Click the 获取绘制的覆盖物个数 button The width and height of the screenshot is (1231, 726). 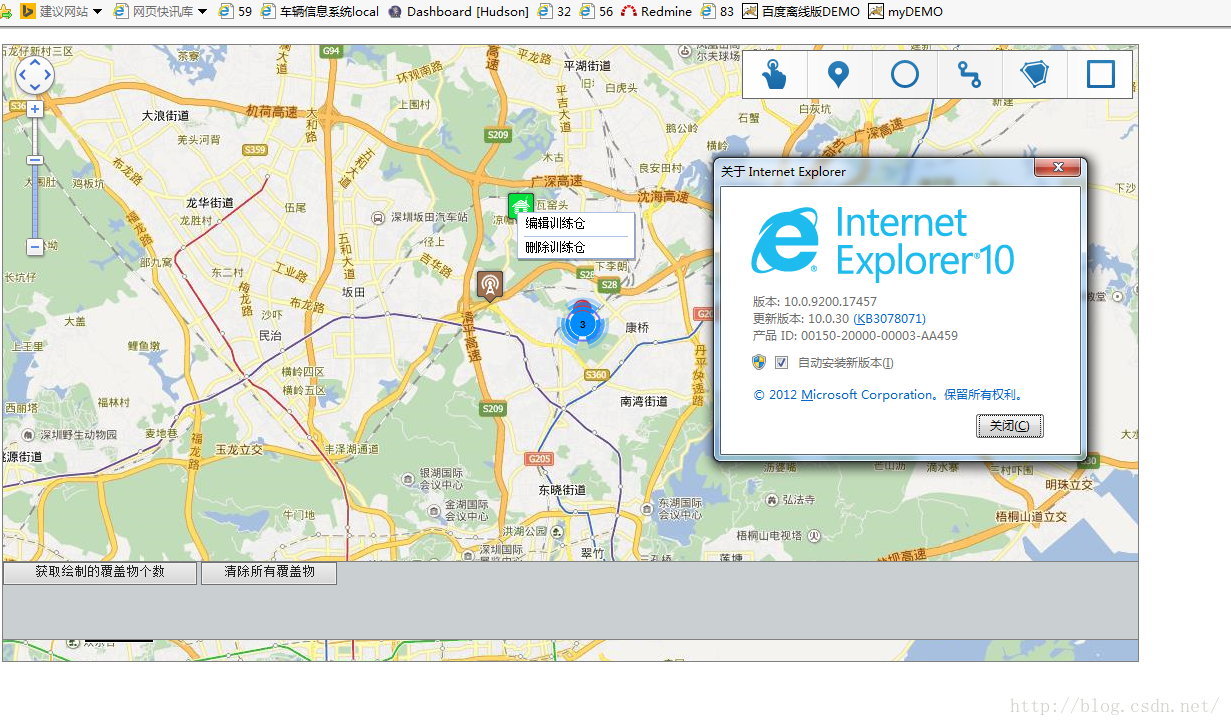[100, 572]
